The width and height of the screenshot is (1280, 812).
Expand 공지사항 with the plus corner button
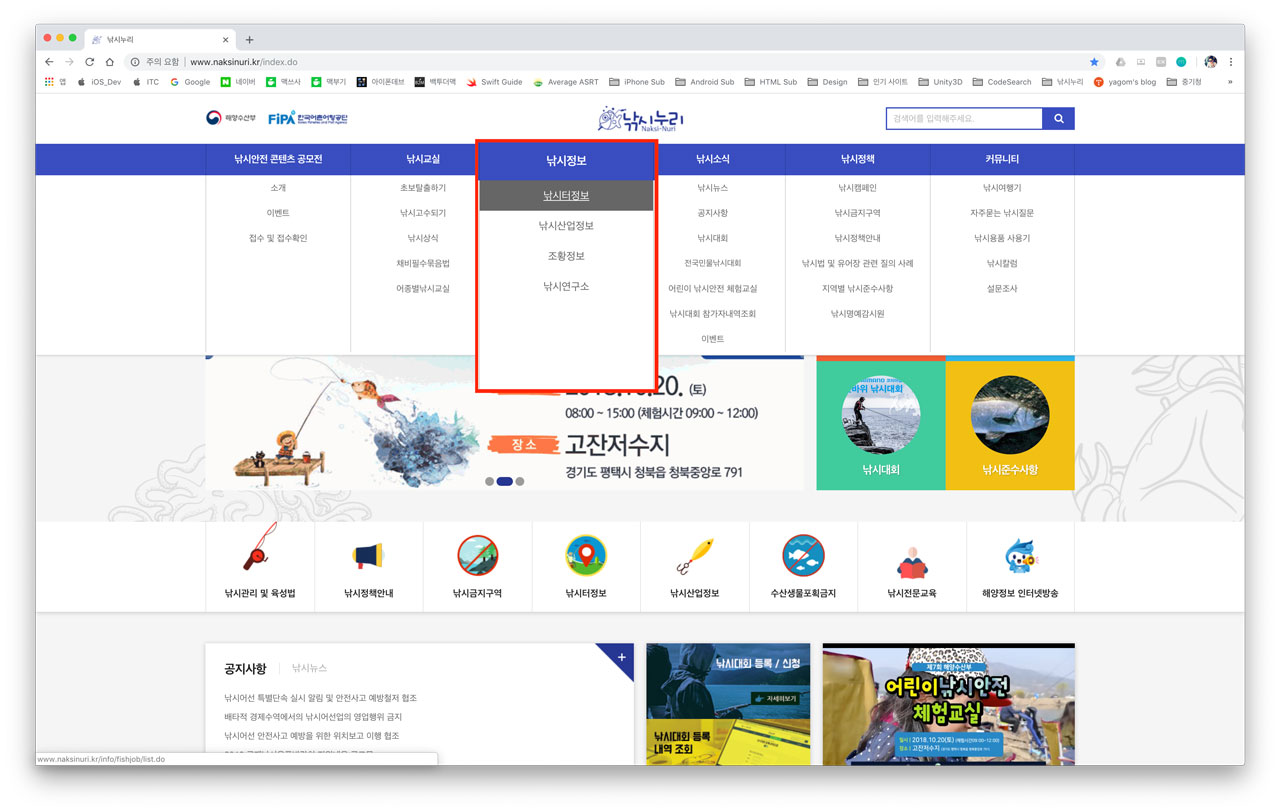(621, 657)
